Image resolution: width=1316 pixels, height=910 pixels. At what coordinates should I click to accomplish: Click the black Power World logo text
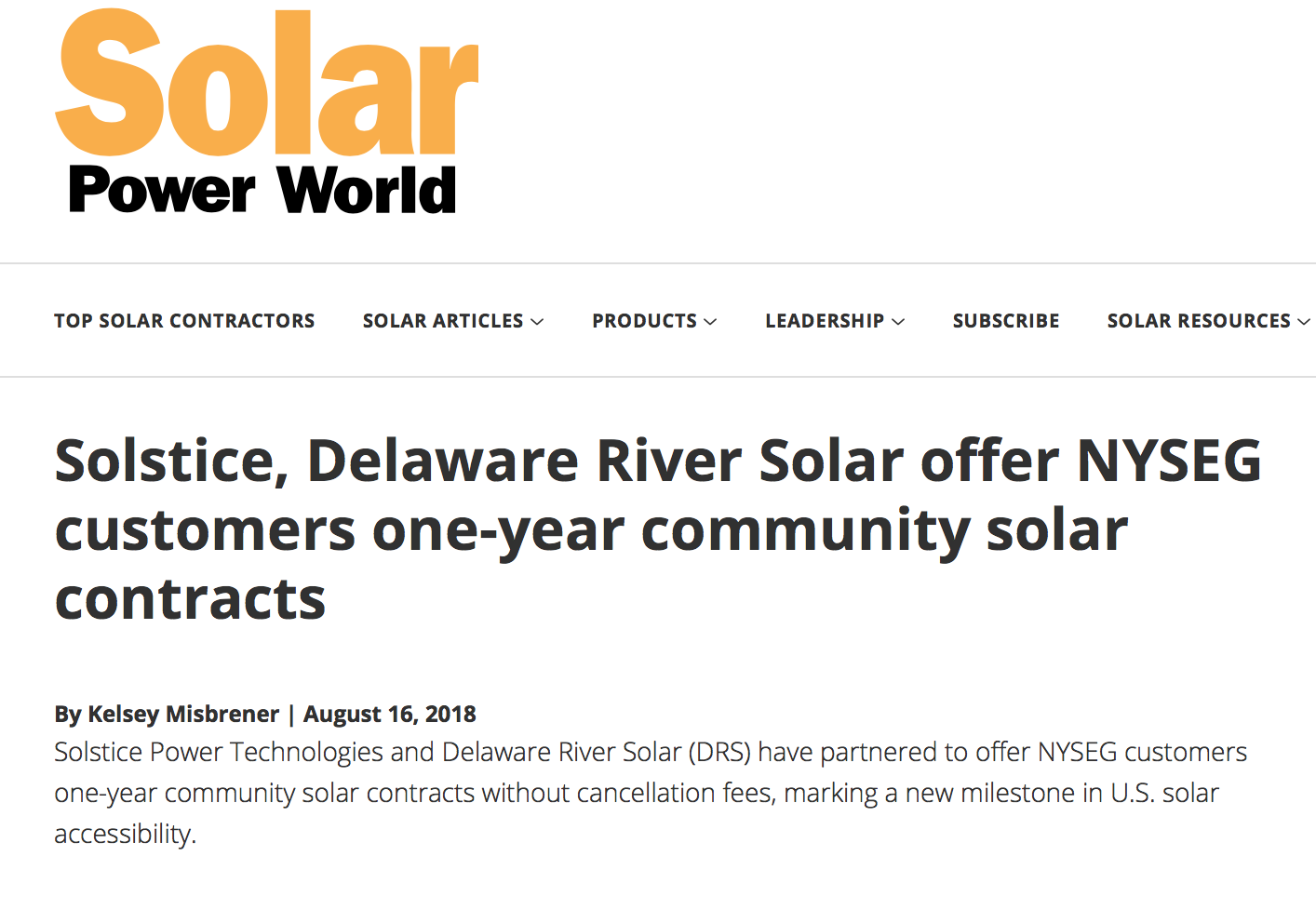[x=262, y=190]
